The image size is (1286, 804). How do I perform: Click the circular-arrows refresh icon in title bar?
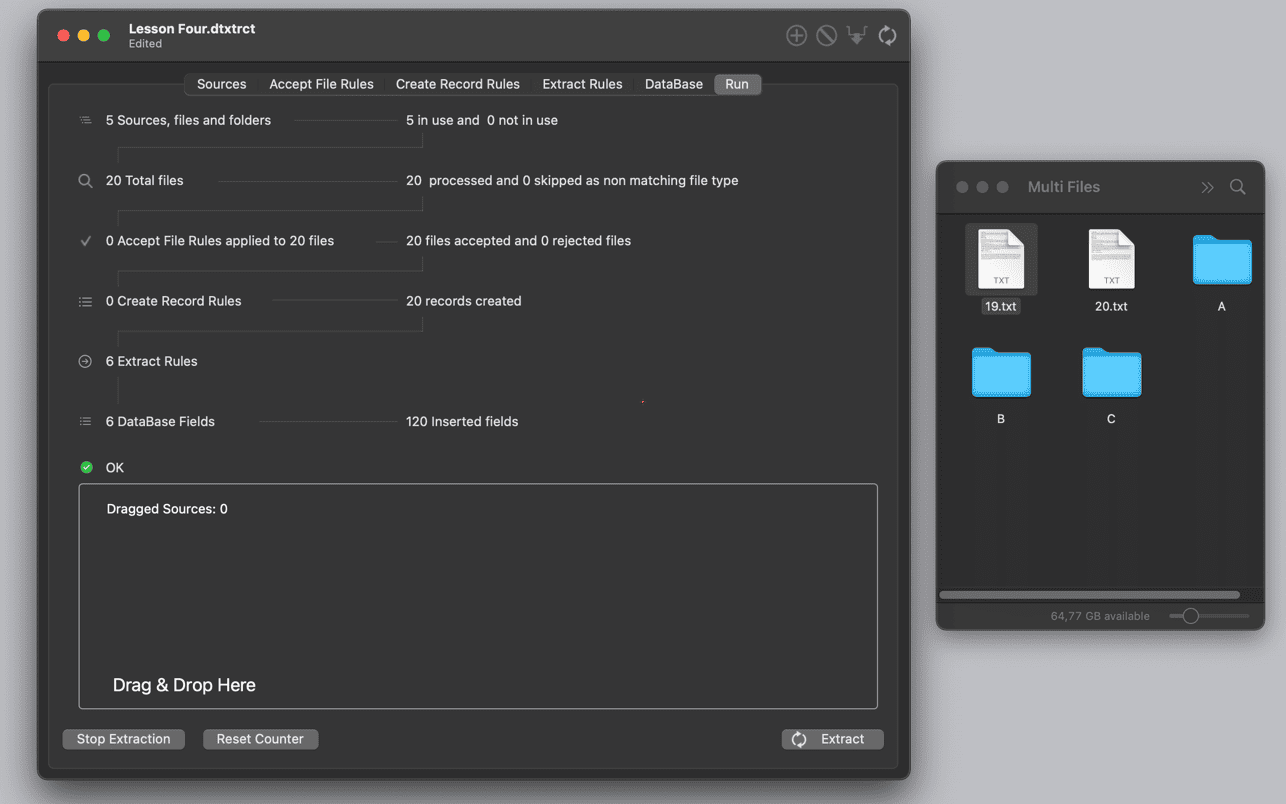[887, 36]
